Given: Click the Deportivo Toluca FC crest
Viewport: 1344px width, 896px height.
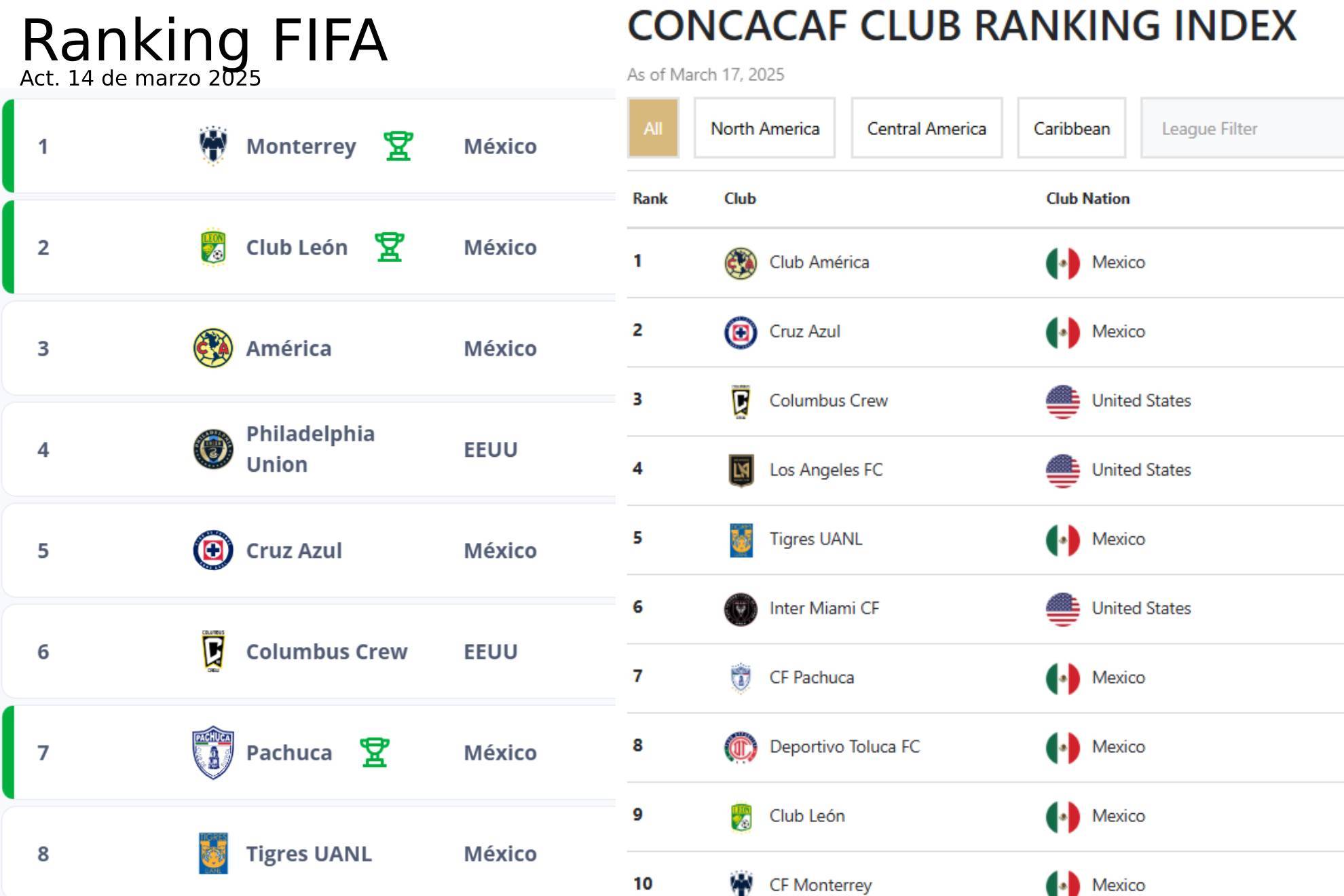Looking at the screenshot, I should click(741, 747).
